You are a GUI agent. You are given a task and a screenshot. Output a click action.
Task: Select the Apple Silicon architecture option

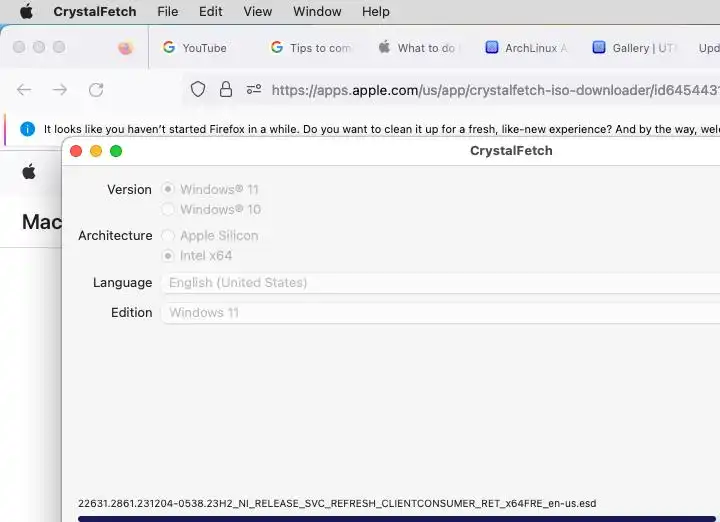pyautogui.click(x=168, y=235)
